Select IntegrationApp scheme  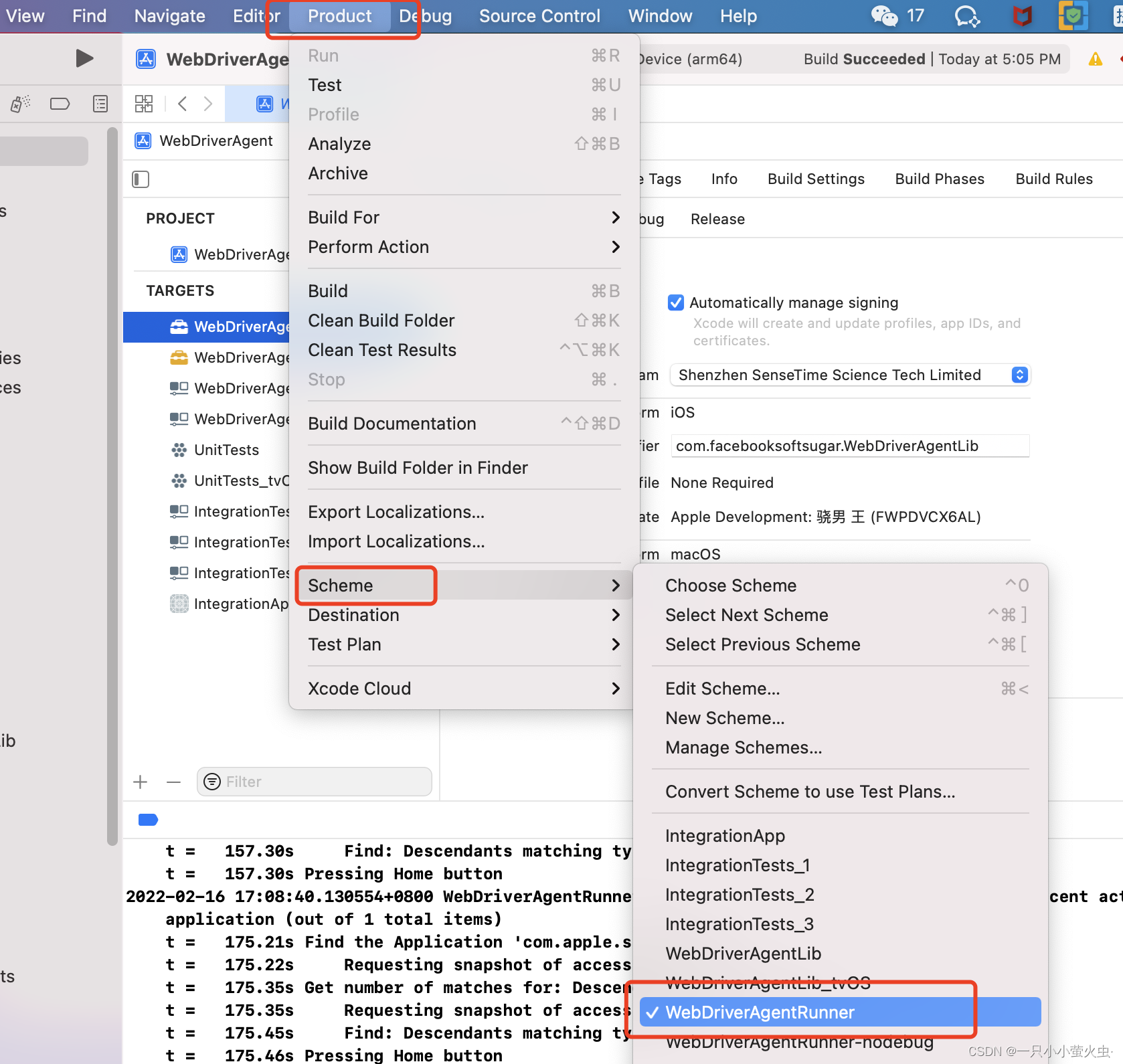tap(841, 836)
